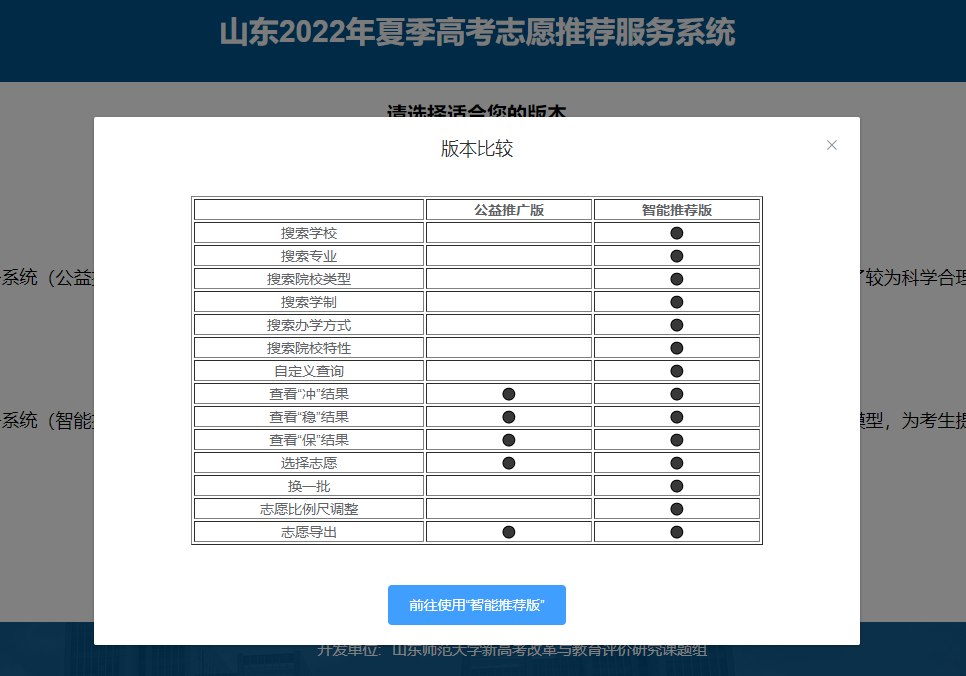Click the empty 公益推广版 cell for 搜索学校

(x=508, y=232)
